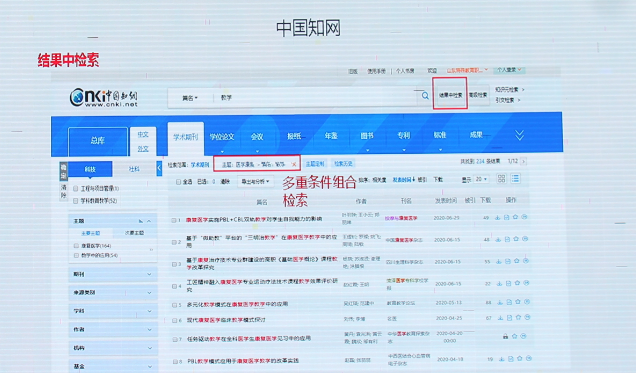Download article 2 dated 2020-06-15 with 48 downloads

point(498,239)
